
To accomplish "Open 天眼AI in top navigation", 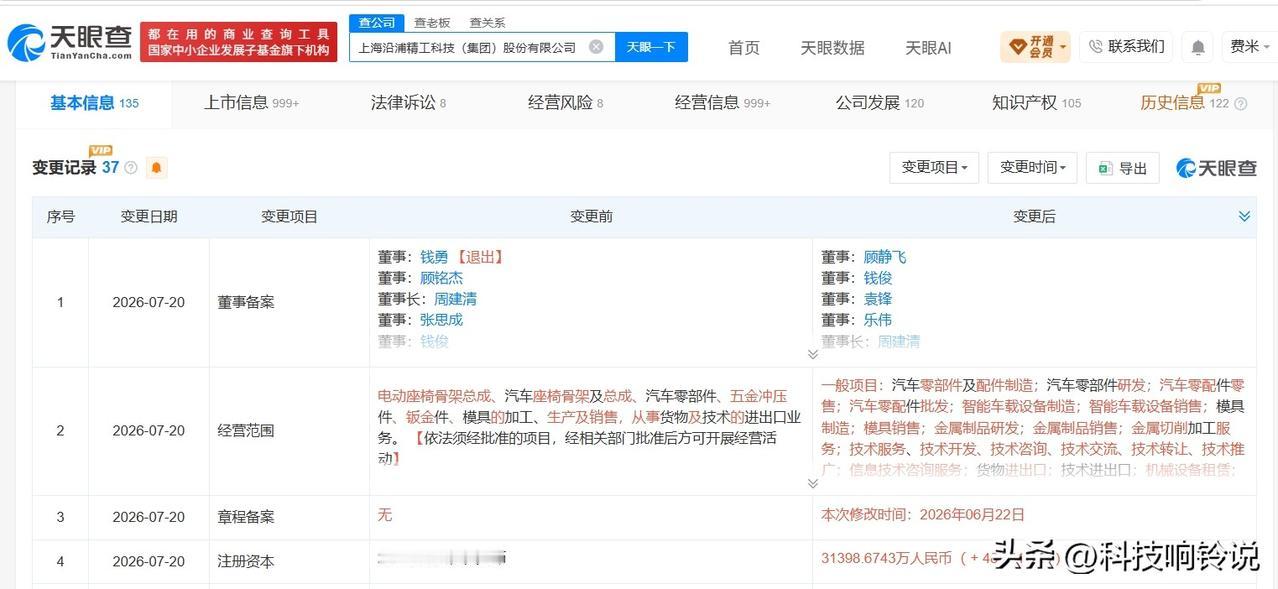I will pos(928,48).
